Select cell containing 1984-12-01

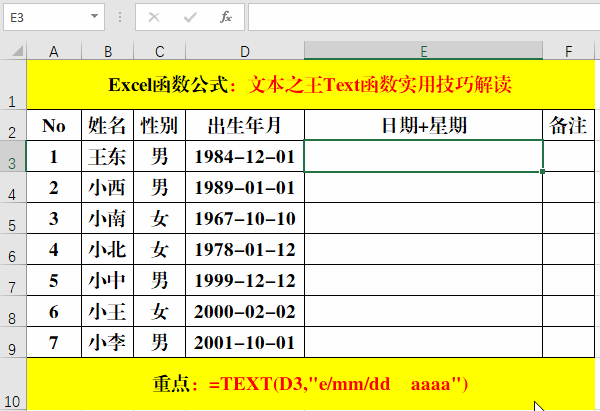(245, 156)
